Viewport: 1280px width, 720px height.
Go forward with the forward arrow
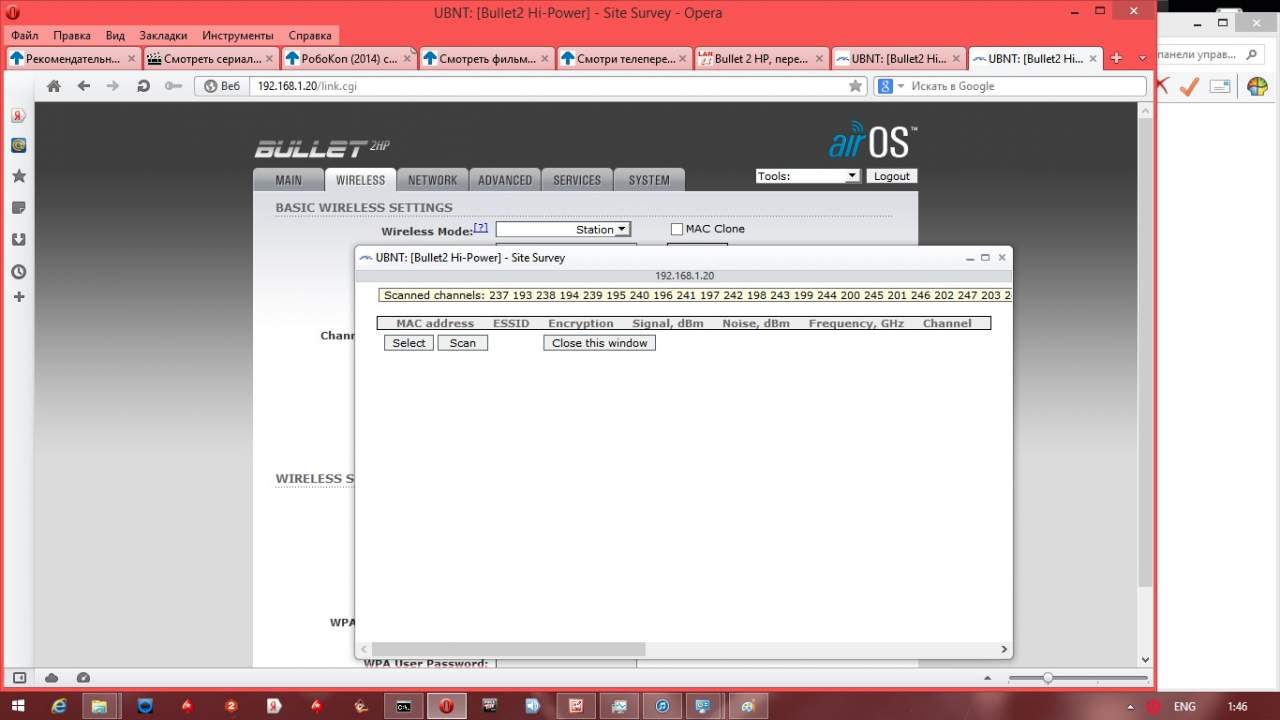click(x=113, y=86)
